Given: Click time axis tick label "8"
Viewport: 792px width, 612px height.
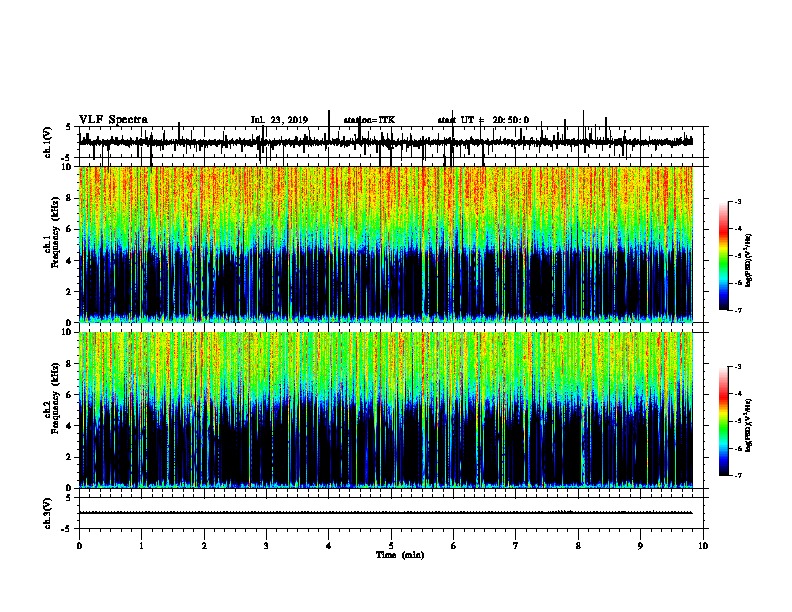Looking at the screenshot, I should pyautogui.click(x=578, y=546).
